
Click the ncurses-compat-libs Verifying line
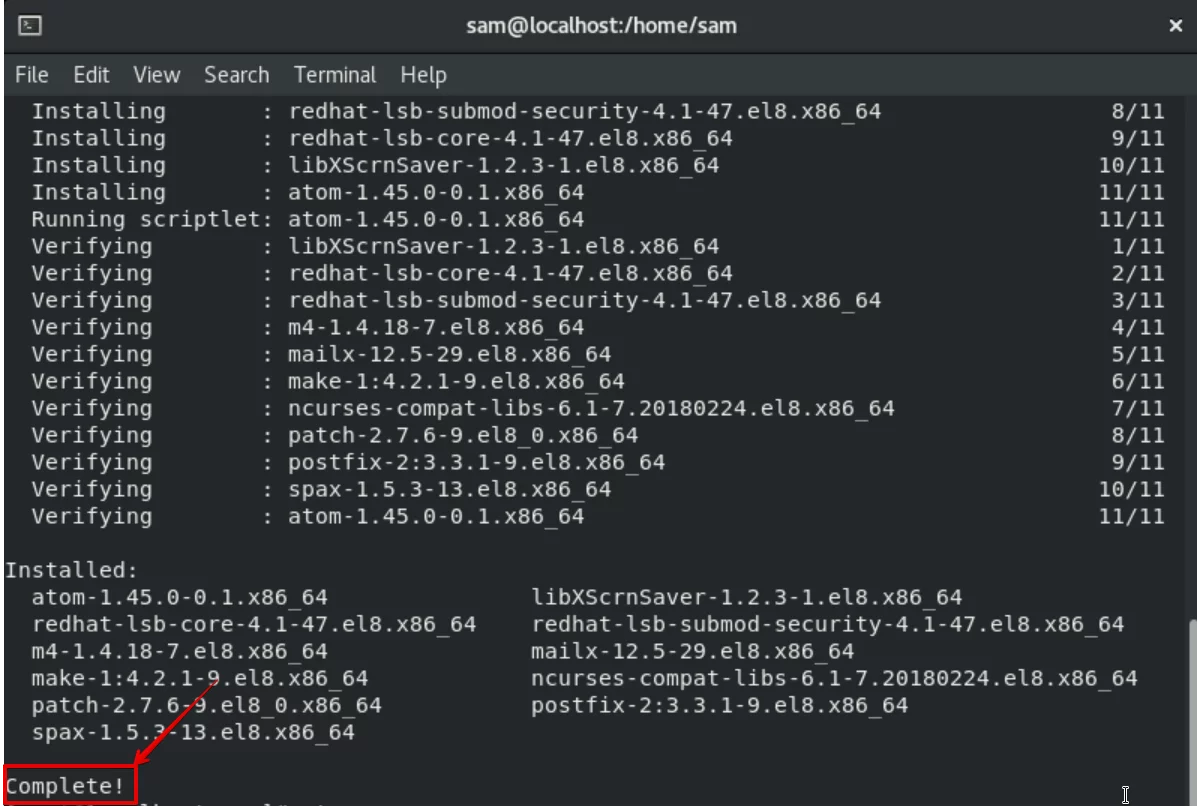point(598,408)
